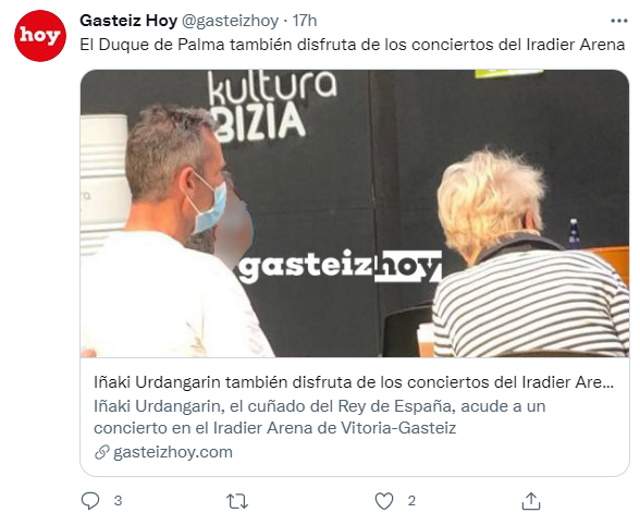Screen dimensions: 640x525
Task: Click the gasteizhoy.com link icon
Action: 102,452
